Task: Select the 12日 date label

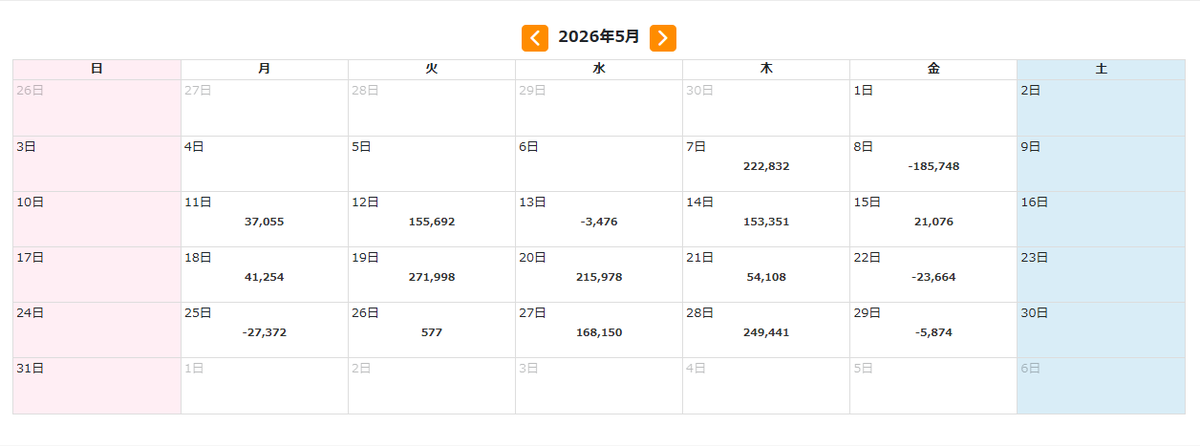Action: [365, 201]
